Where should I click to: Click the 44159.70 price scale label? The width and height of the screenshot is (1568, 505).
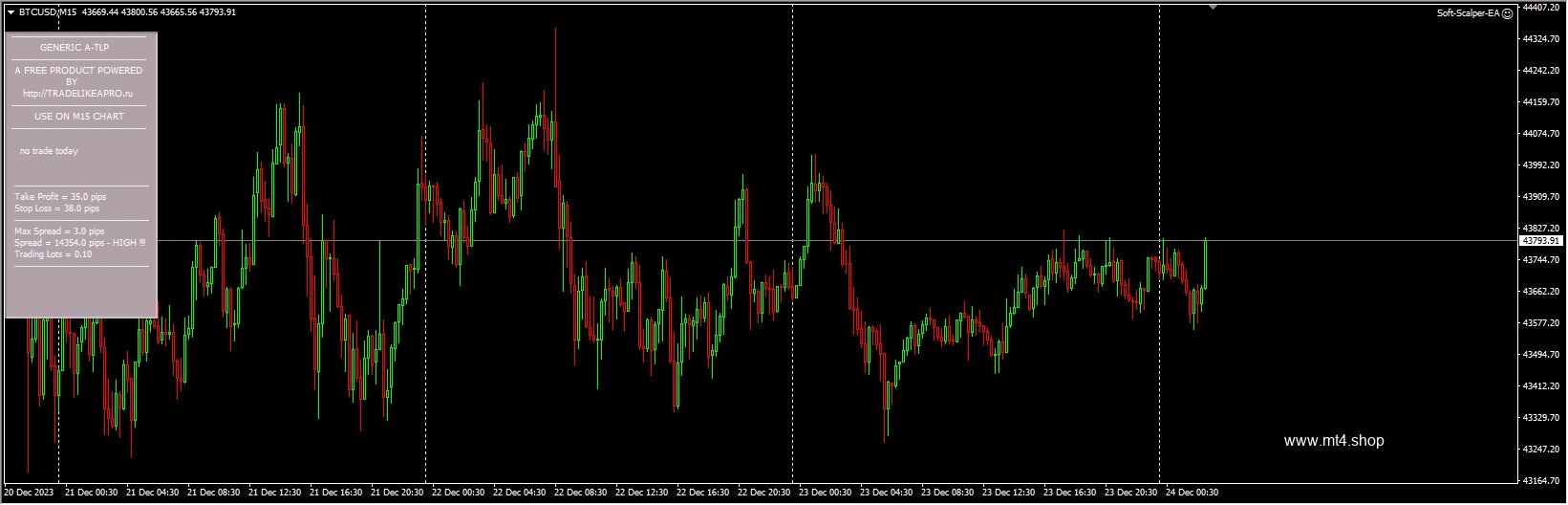[1541, 102]
